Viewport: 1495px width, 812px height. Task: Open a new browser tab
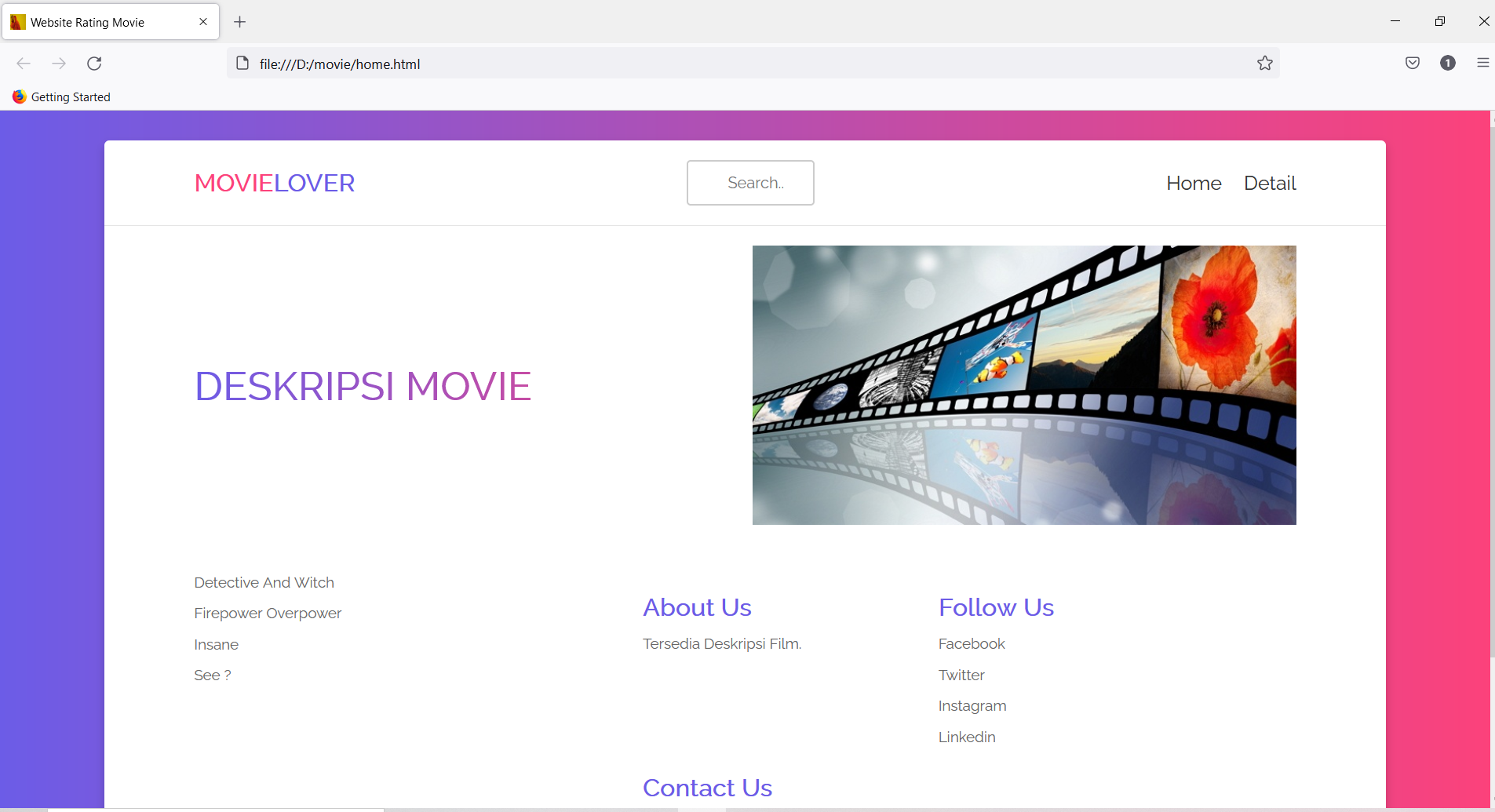pyautogui.click(x=240, y=21)
